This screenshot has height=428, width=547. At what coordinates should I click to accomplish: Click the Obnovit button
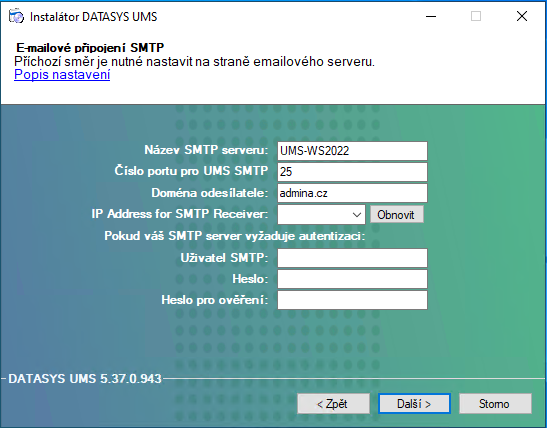[396, 215]
